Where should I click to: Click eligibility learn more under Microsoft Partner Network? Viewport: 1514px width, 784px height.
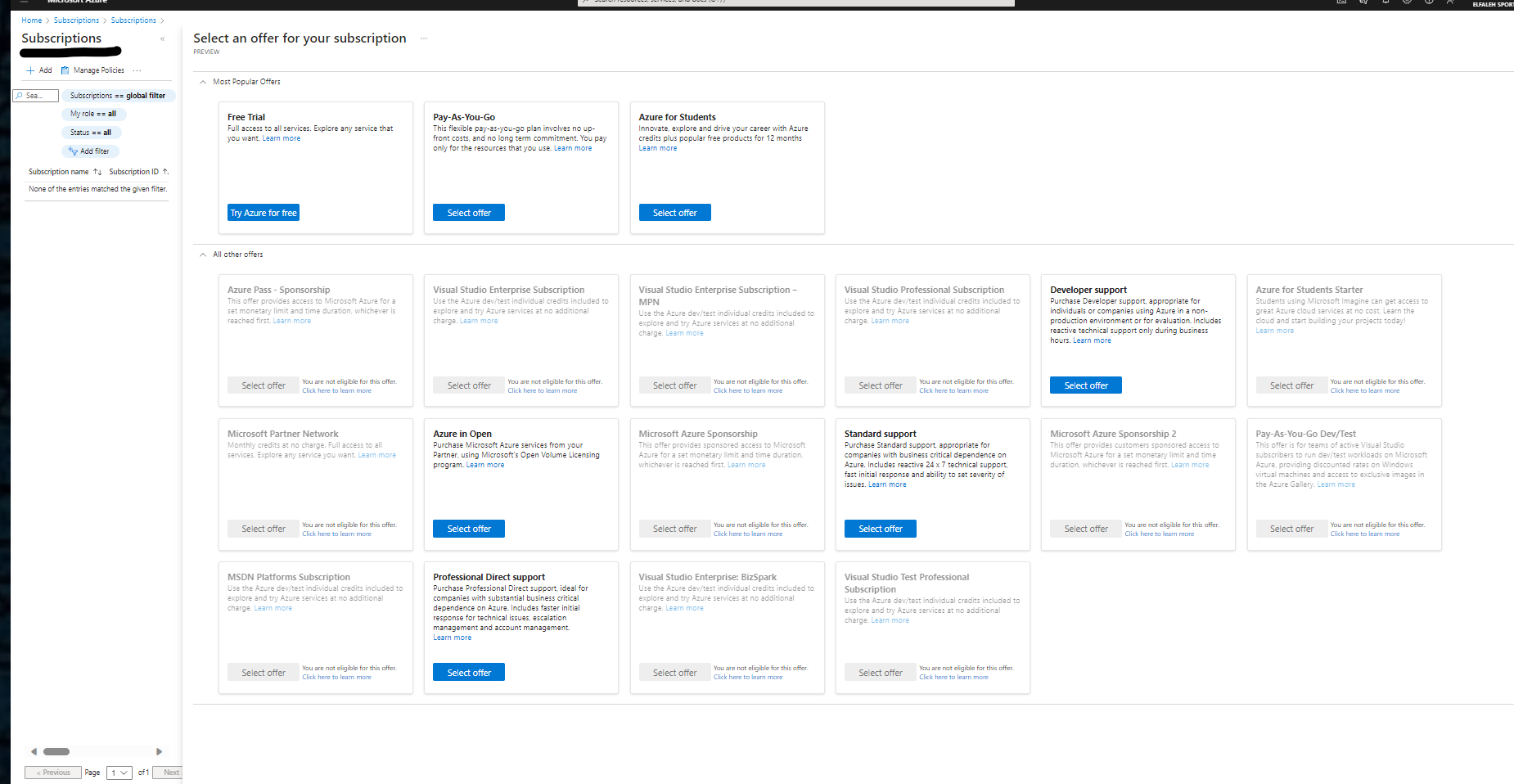pos(336,534)
